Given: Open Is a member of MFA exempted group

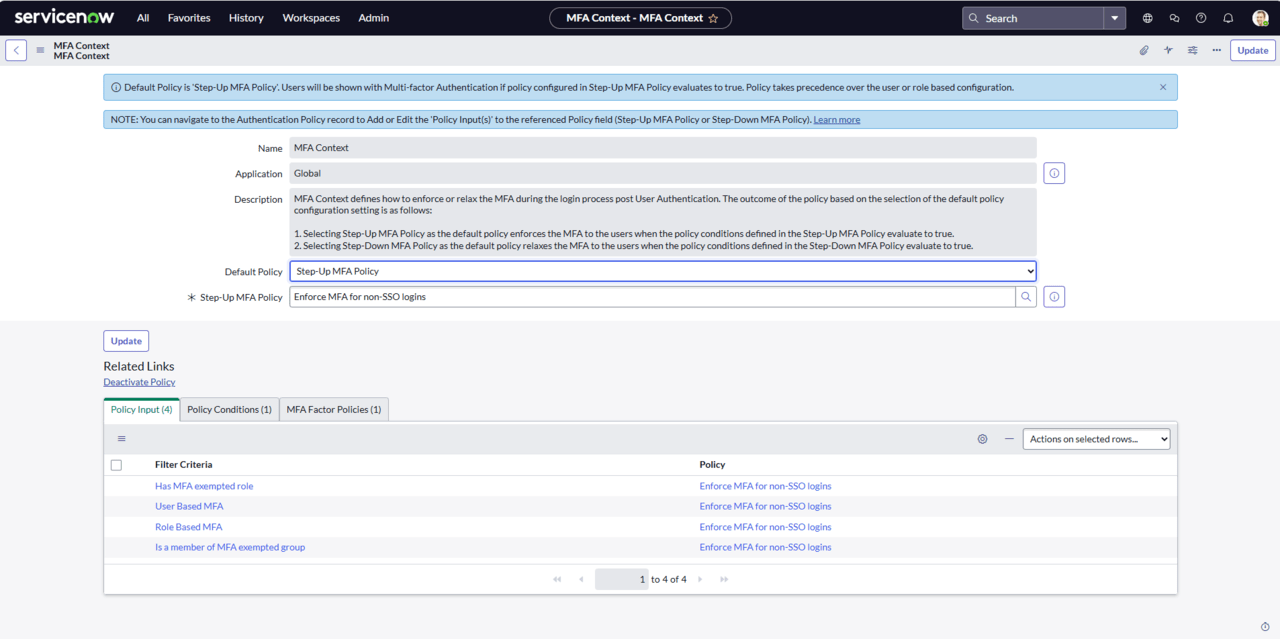Looking at the screenshot, I should 230,547.
